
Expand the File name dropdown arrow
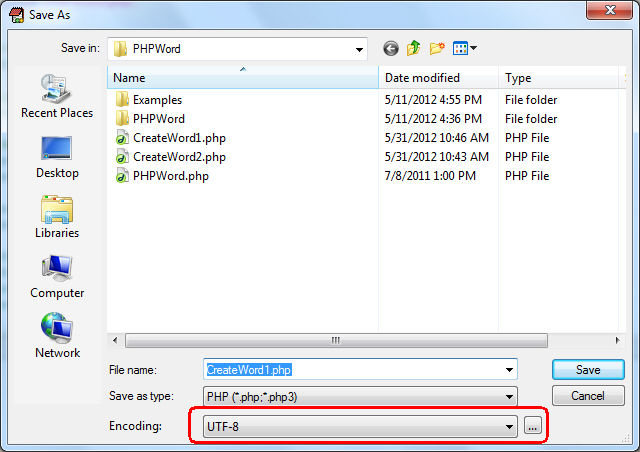(x=509, y=370)
